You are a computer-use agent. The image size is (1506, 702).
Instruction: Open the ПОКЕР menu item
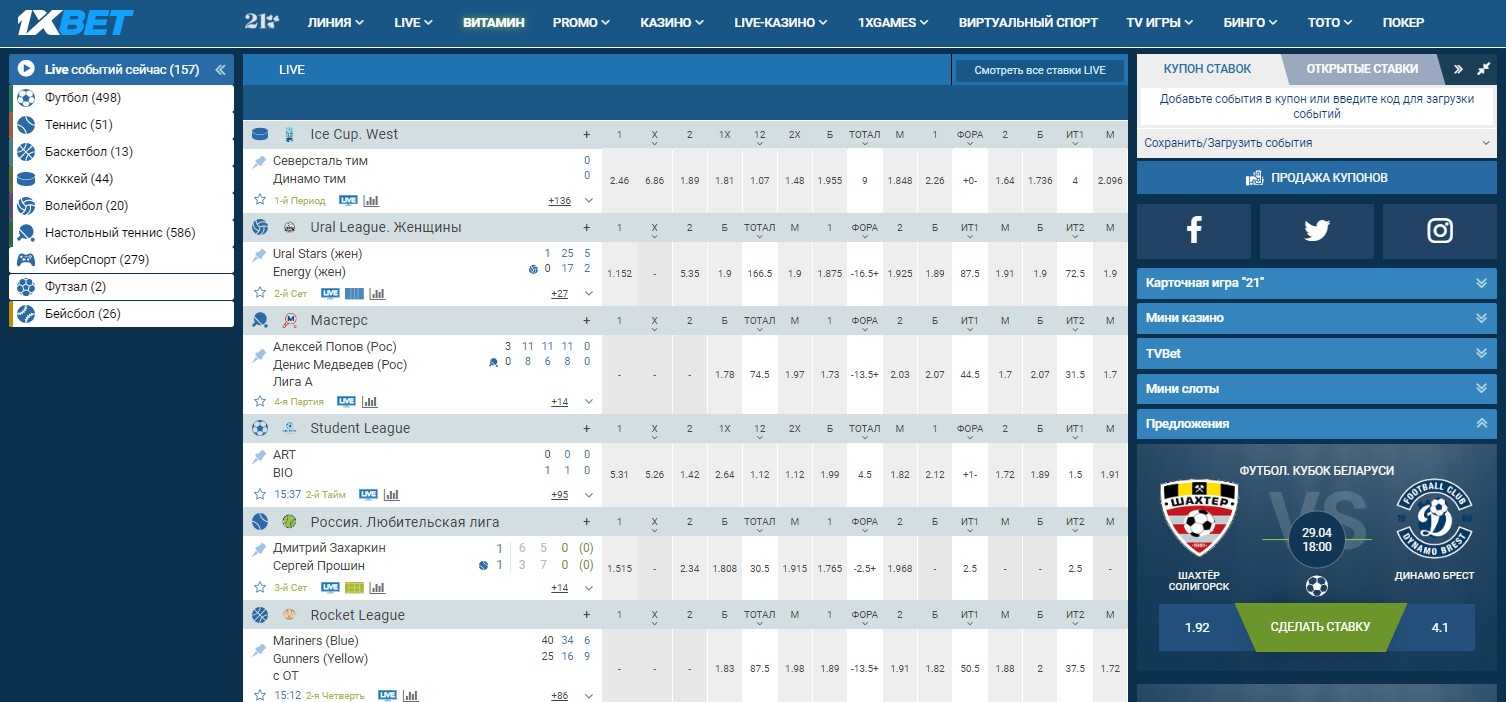click(x=1404, y=22)
